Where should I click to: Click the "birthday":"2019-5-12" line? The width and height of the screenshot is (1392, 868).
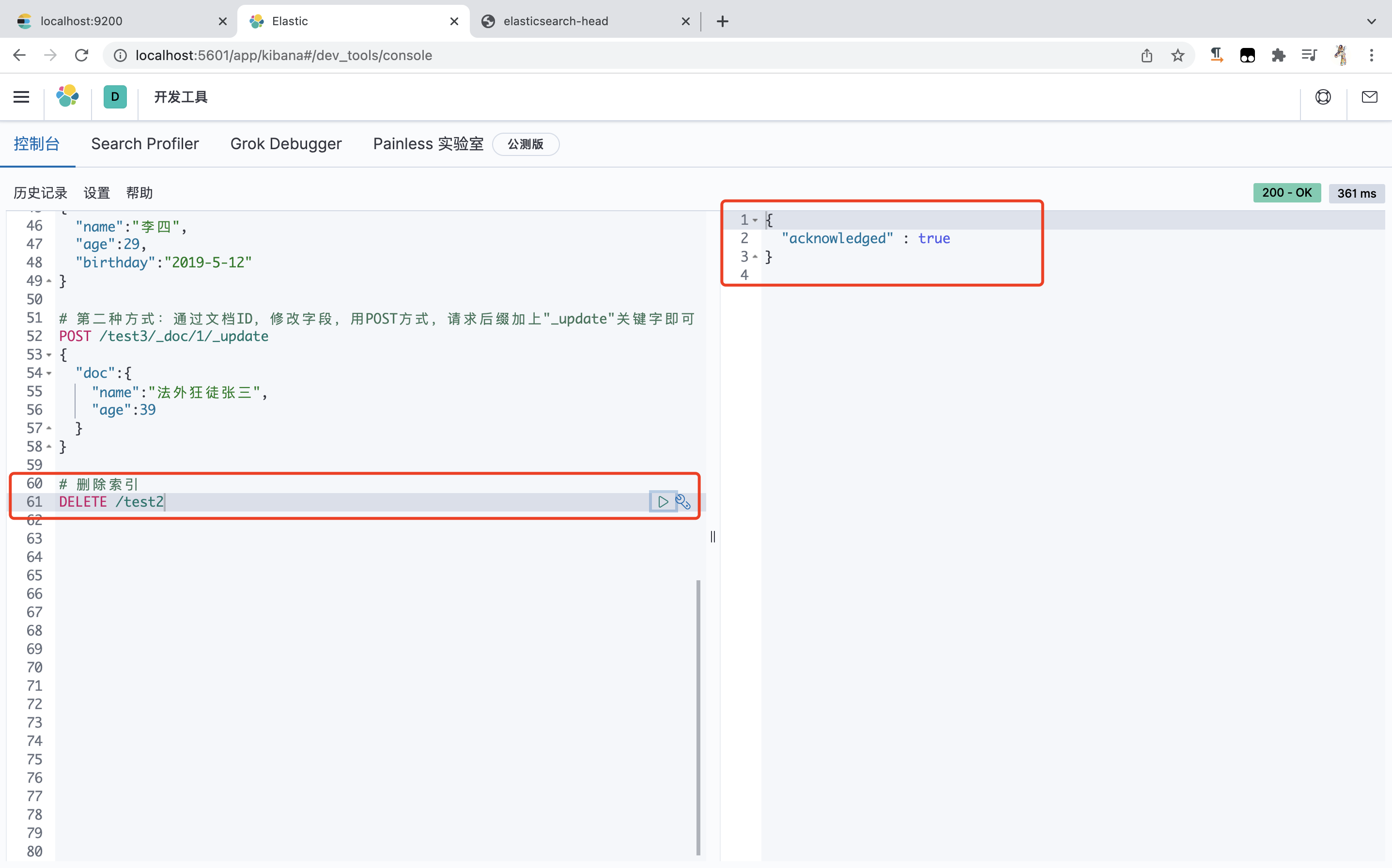(164, 263)
